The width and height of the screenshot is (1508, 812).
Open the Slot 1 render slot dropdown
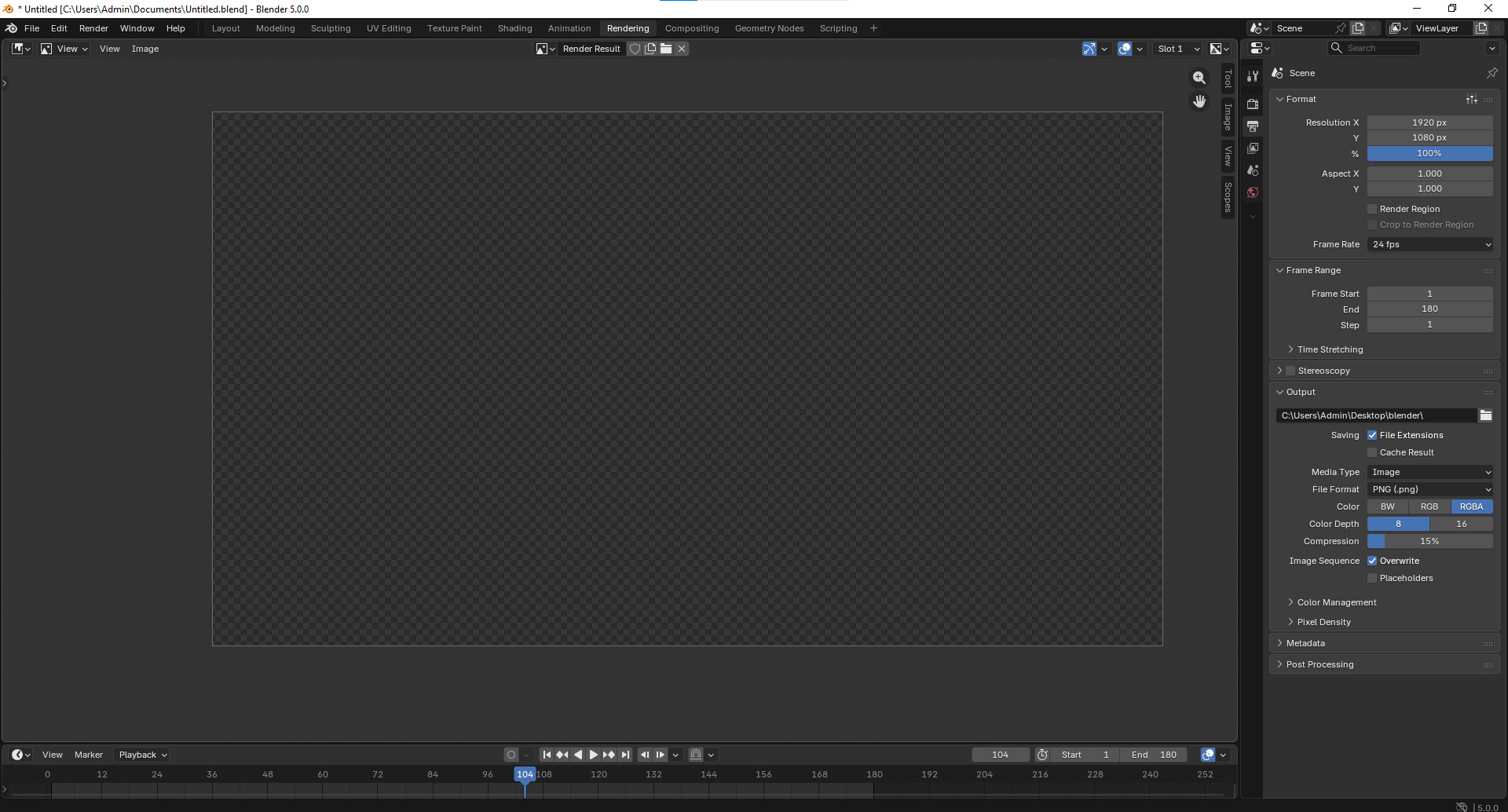pos(1178,49)
